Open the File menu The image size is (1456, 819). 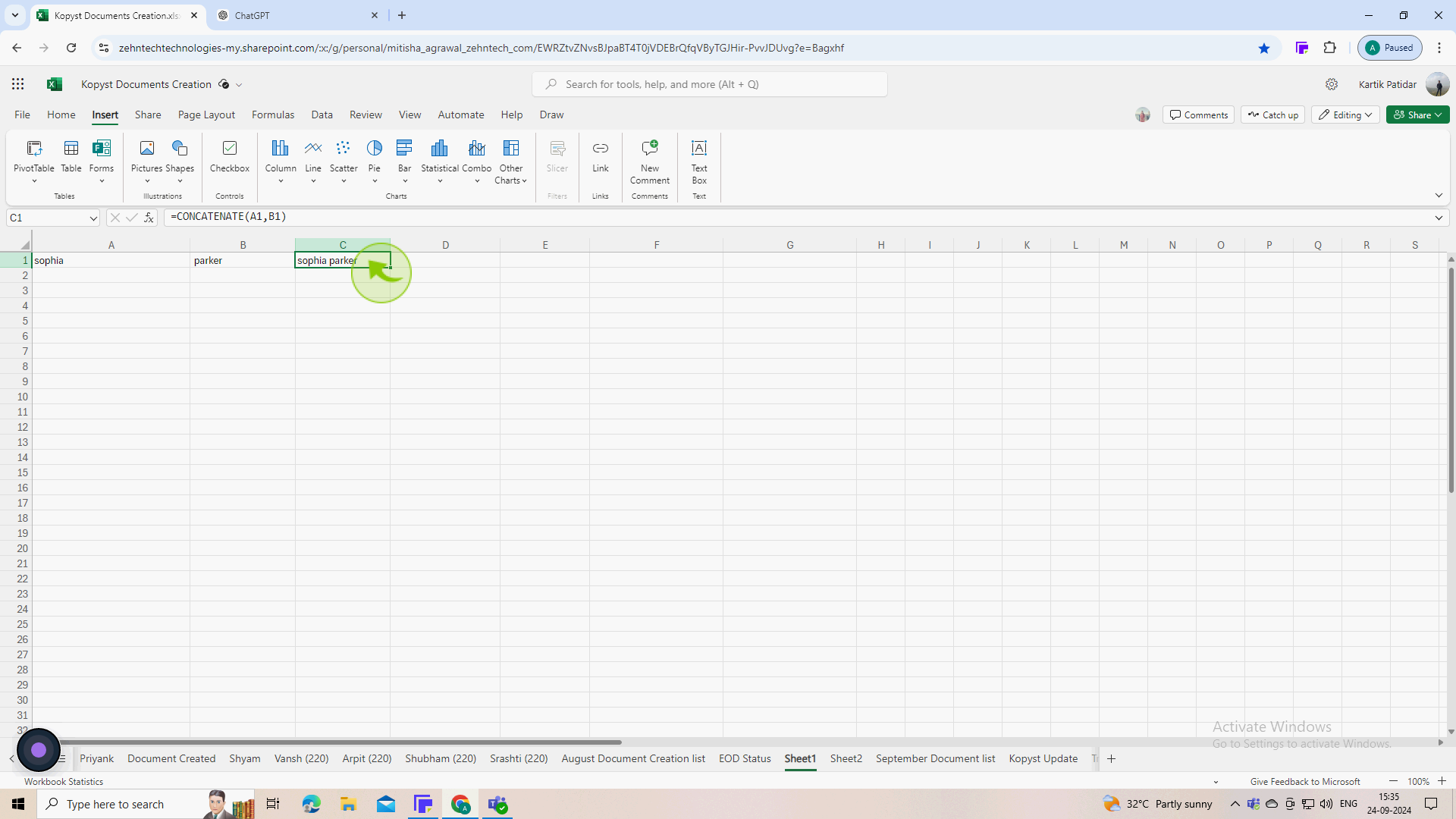point(22,115)
